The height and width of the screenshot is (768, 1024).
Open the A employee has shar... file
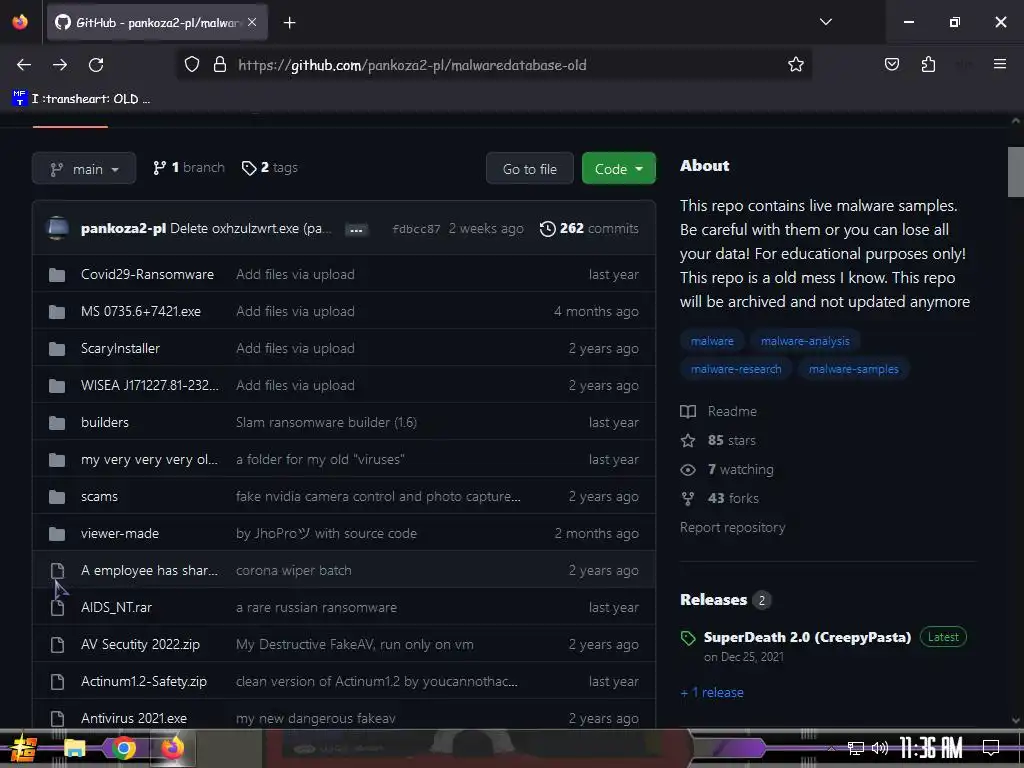[x=149, y=571]
